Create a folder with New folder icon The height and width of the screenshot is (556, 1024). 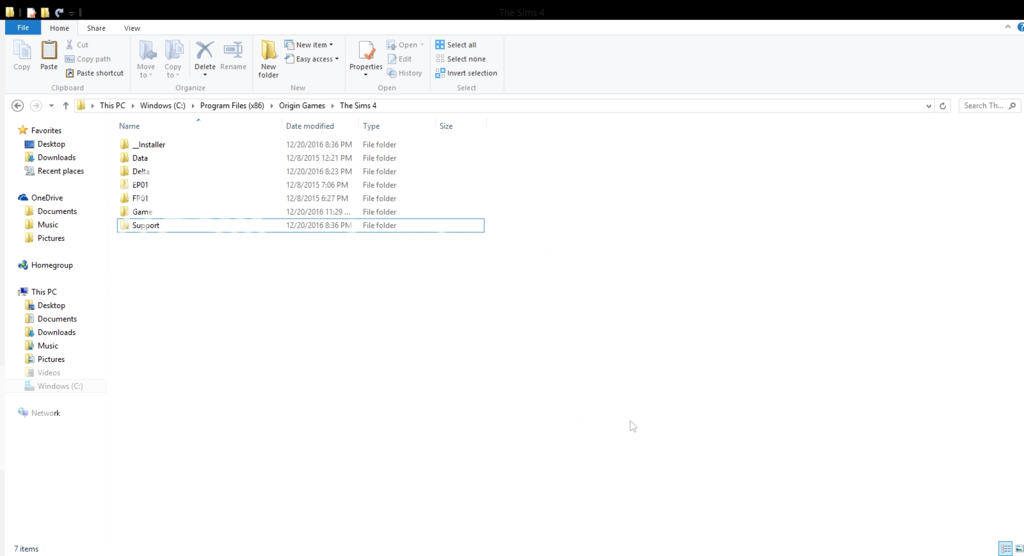(268, 58)
